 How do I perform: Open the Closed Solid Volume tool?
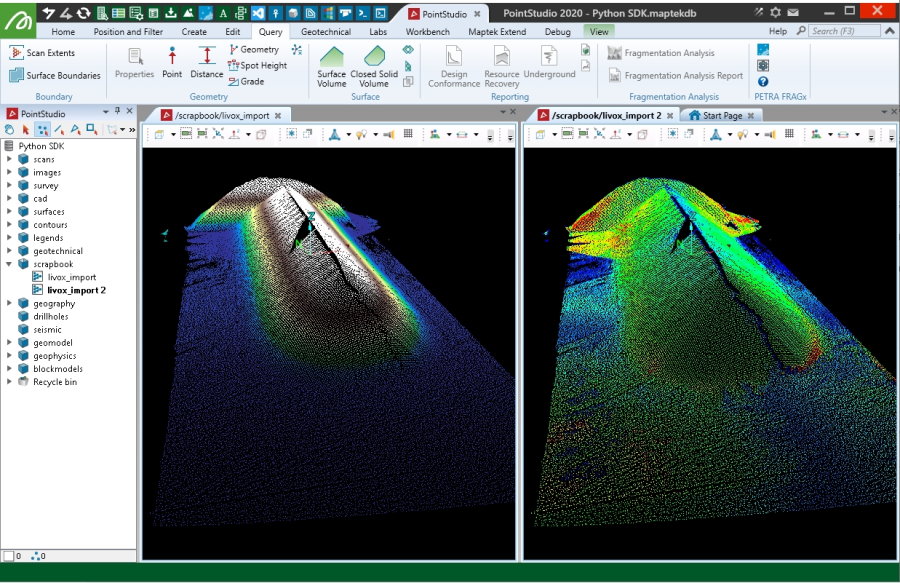click(374, 67)
